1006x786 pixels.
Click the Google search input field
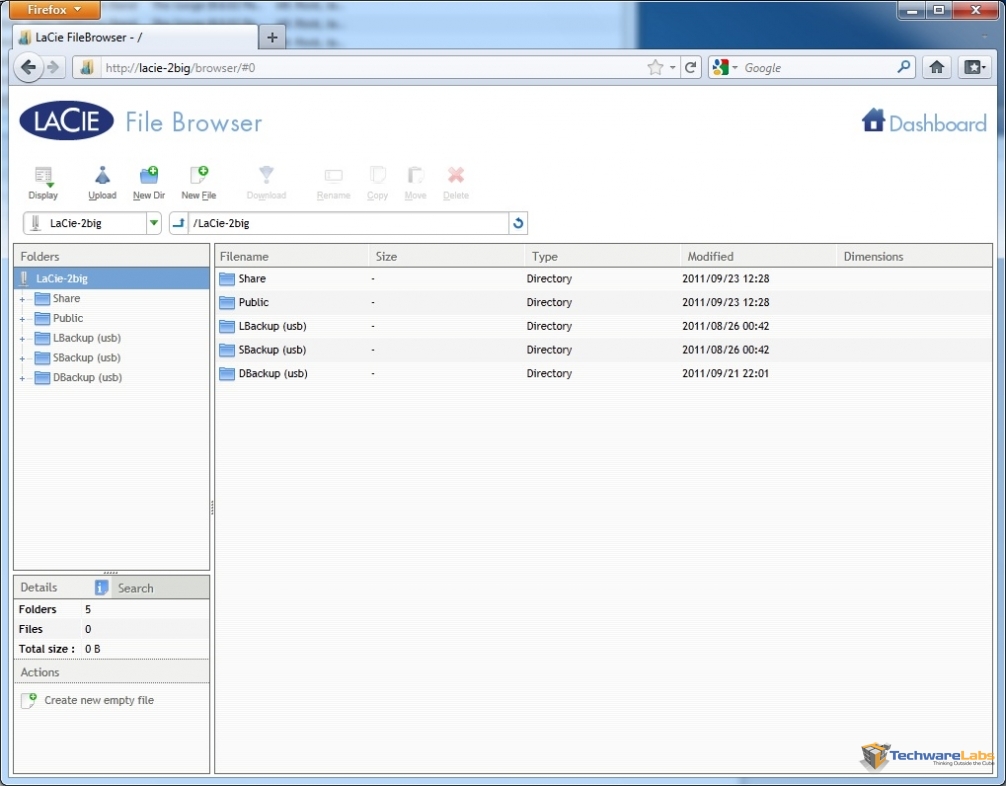point(818,67)
